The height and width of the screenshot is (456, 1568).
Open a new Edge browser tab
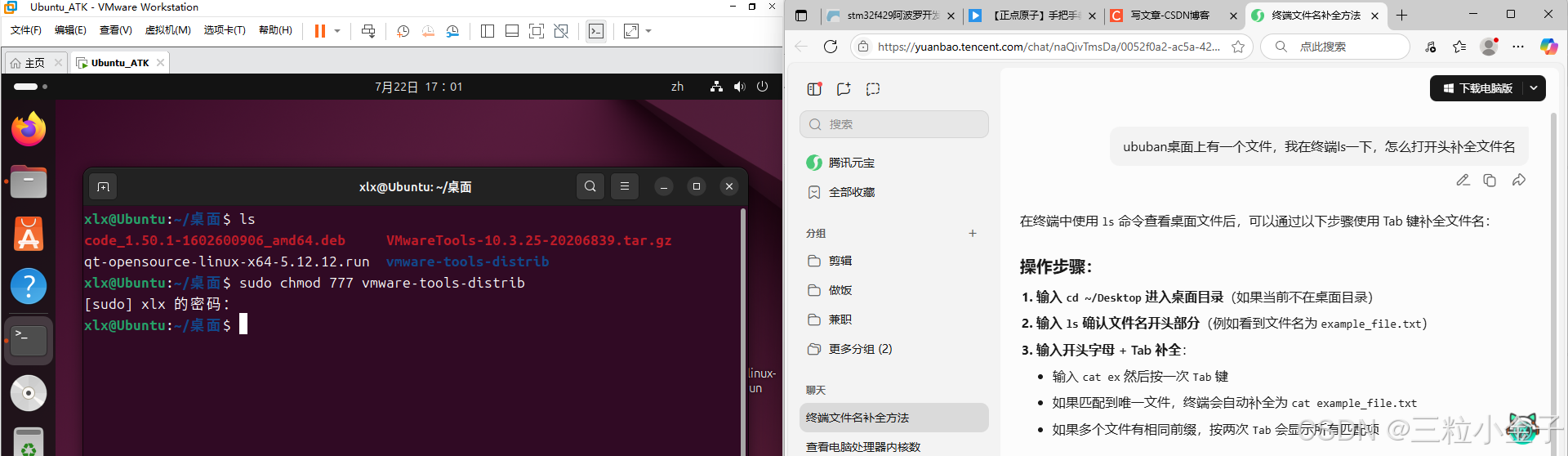point(1401,16)
